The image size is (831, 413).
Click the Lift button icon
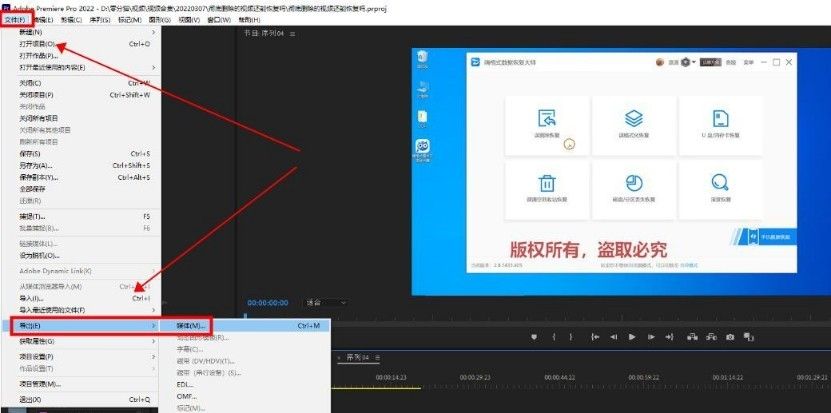[692, 337]
